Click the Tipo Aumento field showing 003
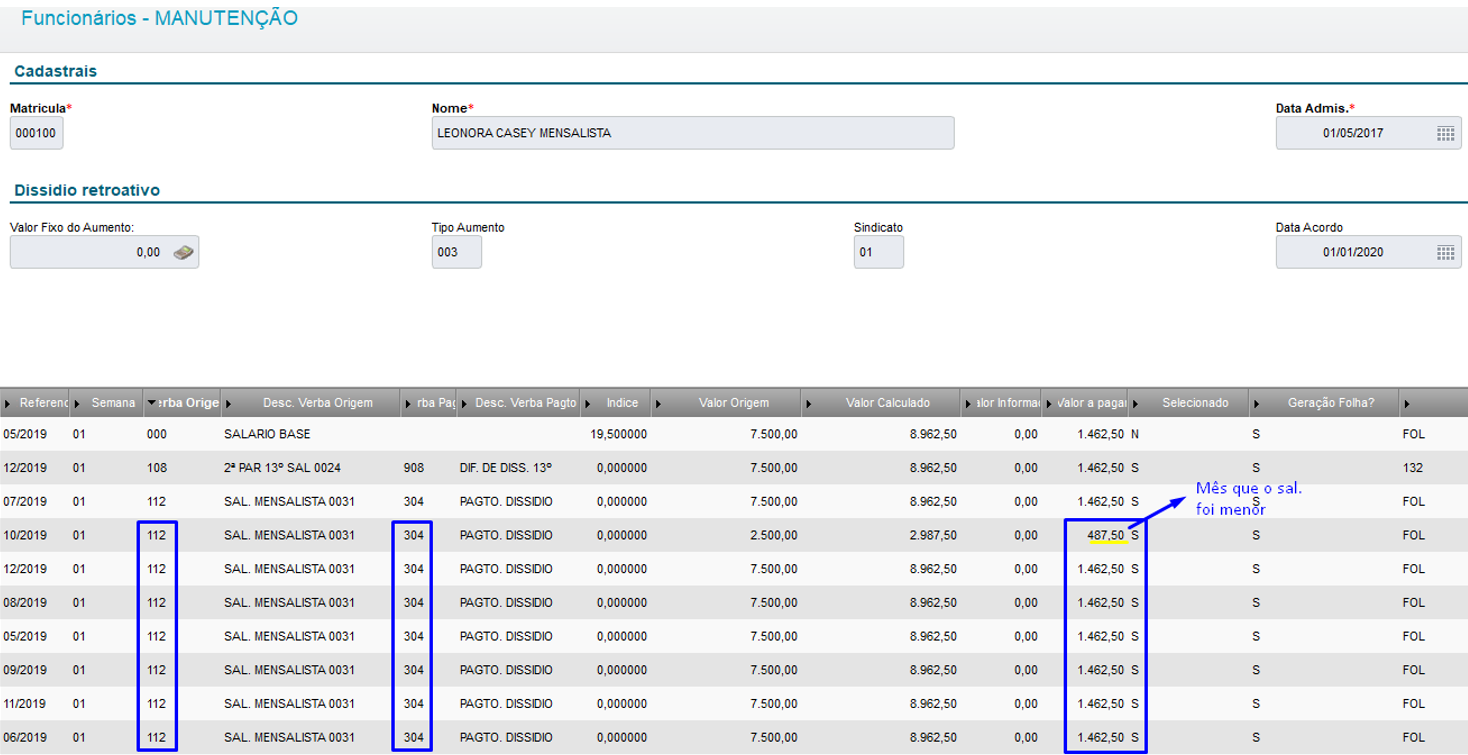 (457, 252)
